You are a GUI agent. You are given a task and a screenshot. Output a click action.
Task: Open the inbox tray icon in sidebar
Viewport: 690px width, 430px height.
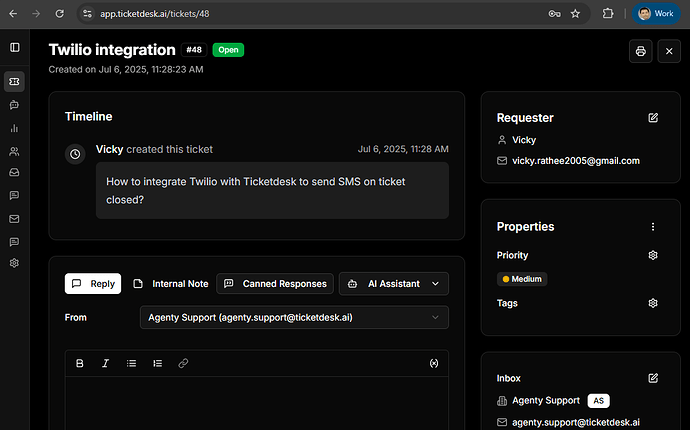pyautogui.click(x=14, y=173)
